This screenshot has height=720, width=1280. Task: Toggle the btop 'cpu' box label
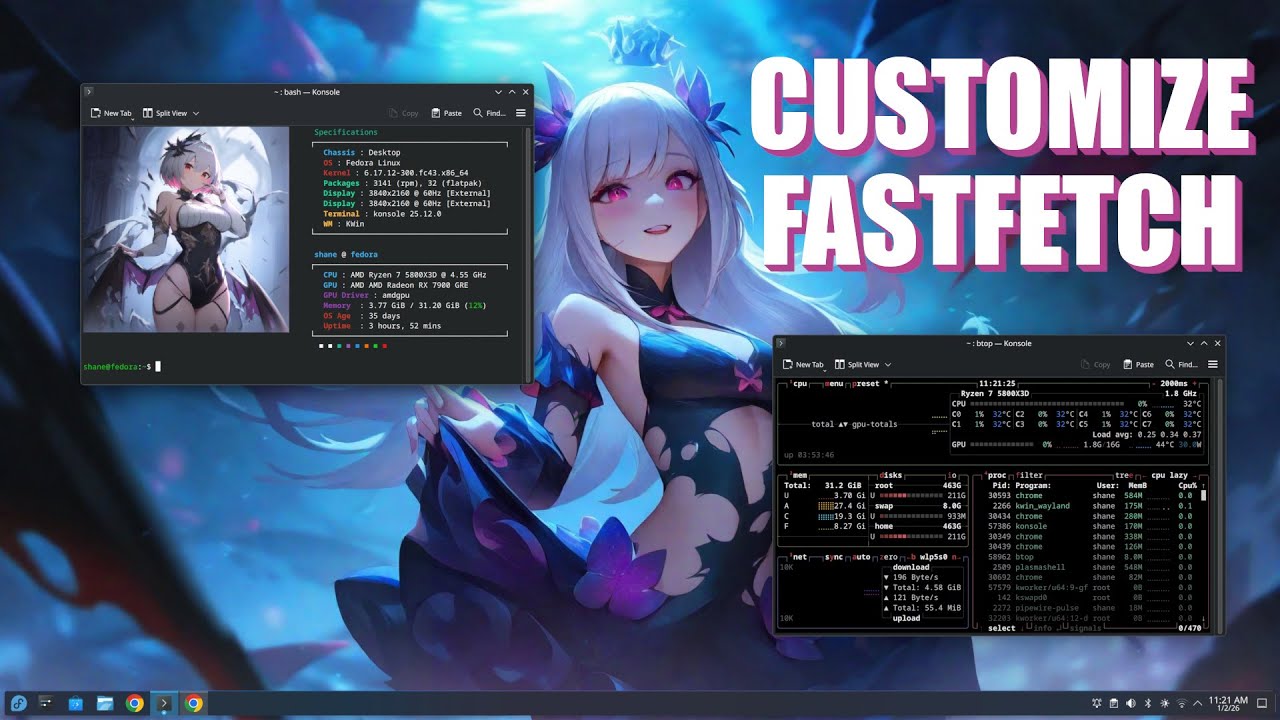point(799,384)
